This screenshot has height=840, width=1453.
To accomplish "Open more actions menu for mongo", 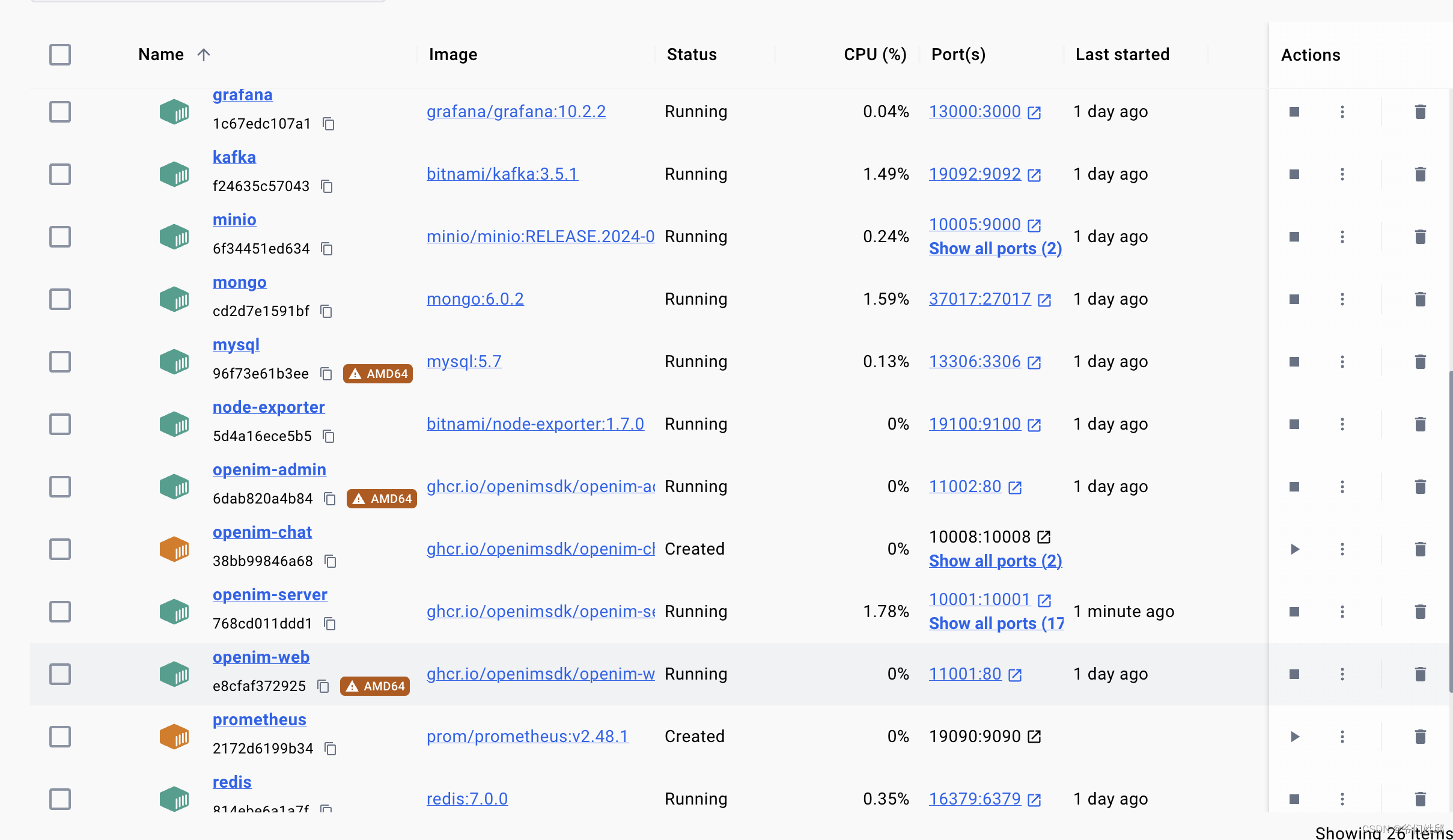I will pos(1342,299).
